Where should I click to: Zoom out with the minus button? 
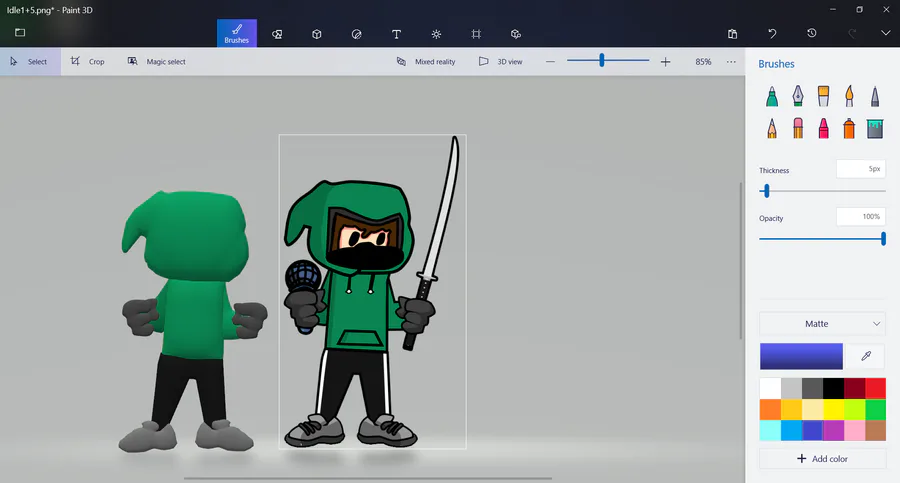click(550, 61)
